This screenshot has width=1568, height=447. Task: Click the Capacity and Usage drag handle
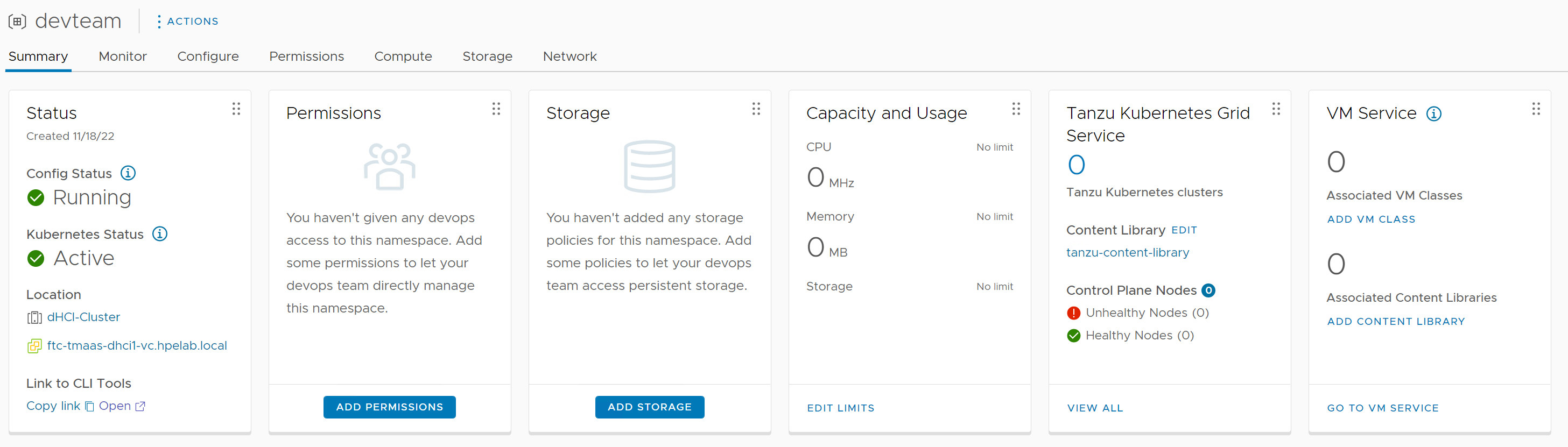[1016, 109]
